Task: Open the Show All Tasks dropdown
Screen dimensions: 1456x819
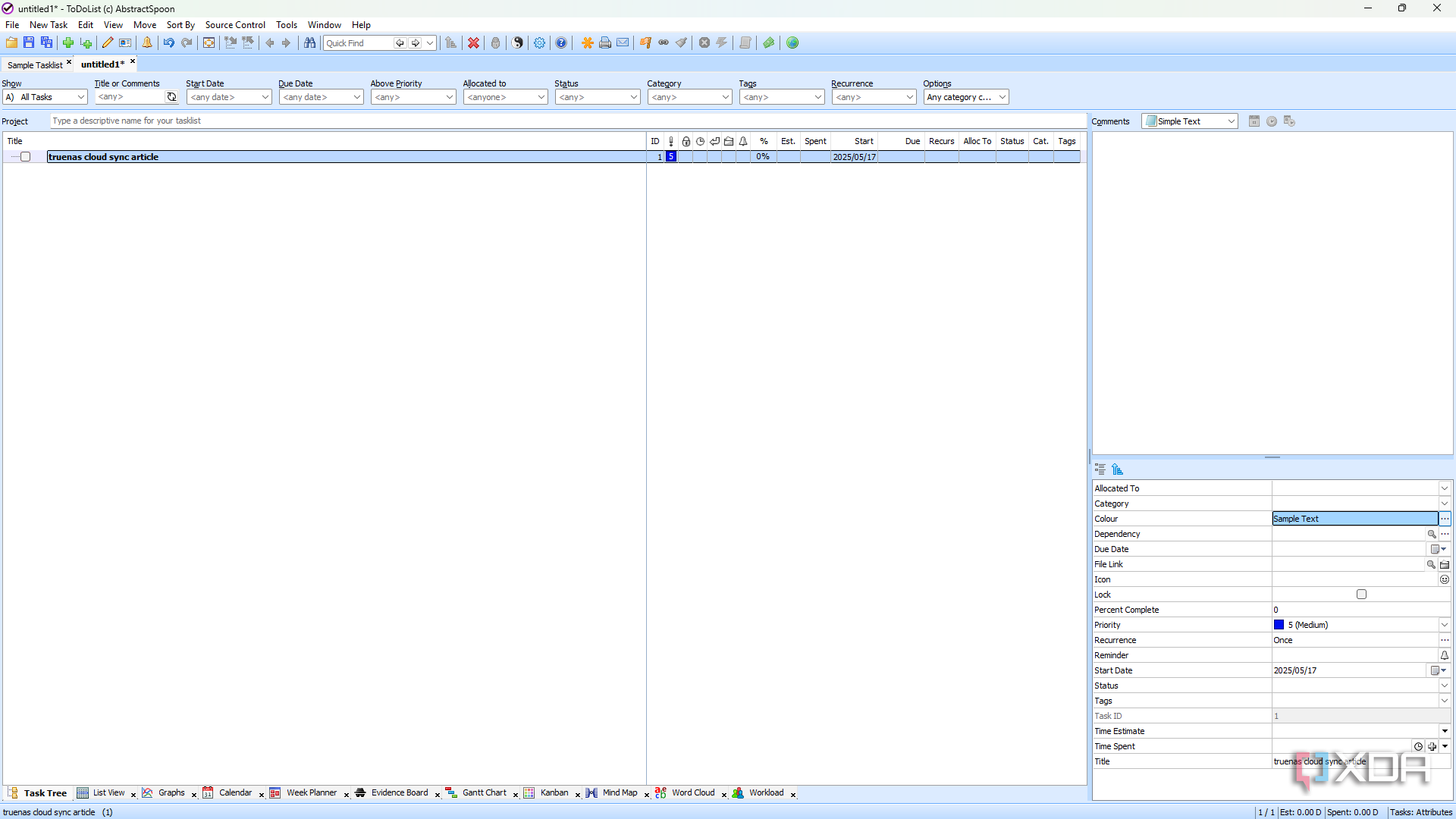Action: pos(45,97)
